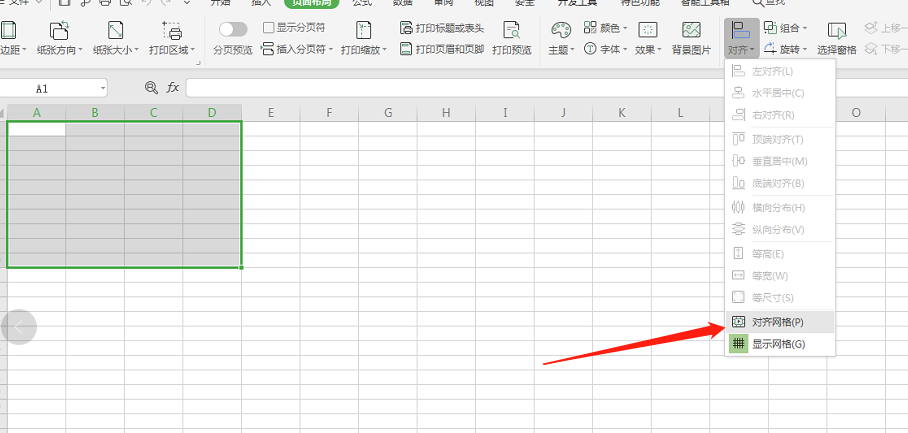Select column B header

(95, 113)
